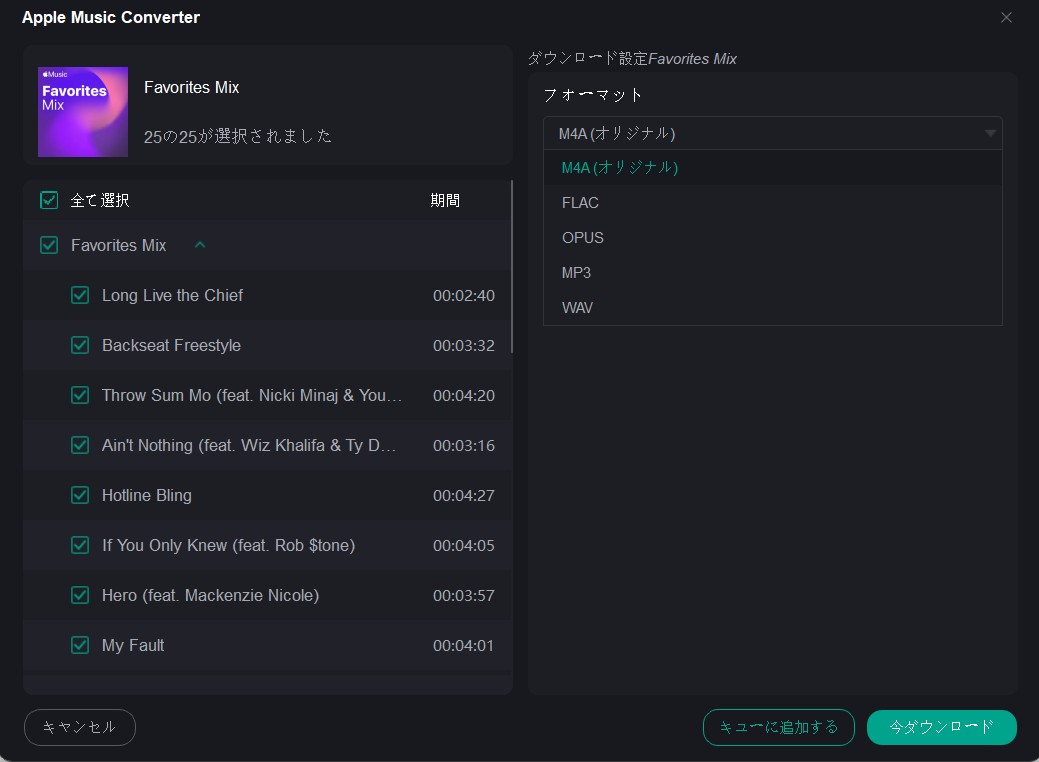Image resolution: width=1039 pixels, height=762 pixels.
Task: Toggle checkbox for Ain't Nothing track
Action: tap(80, 445)
